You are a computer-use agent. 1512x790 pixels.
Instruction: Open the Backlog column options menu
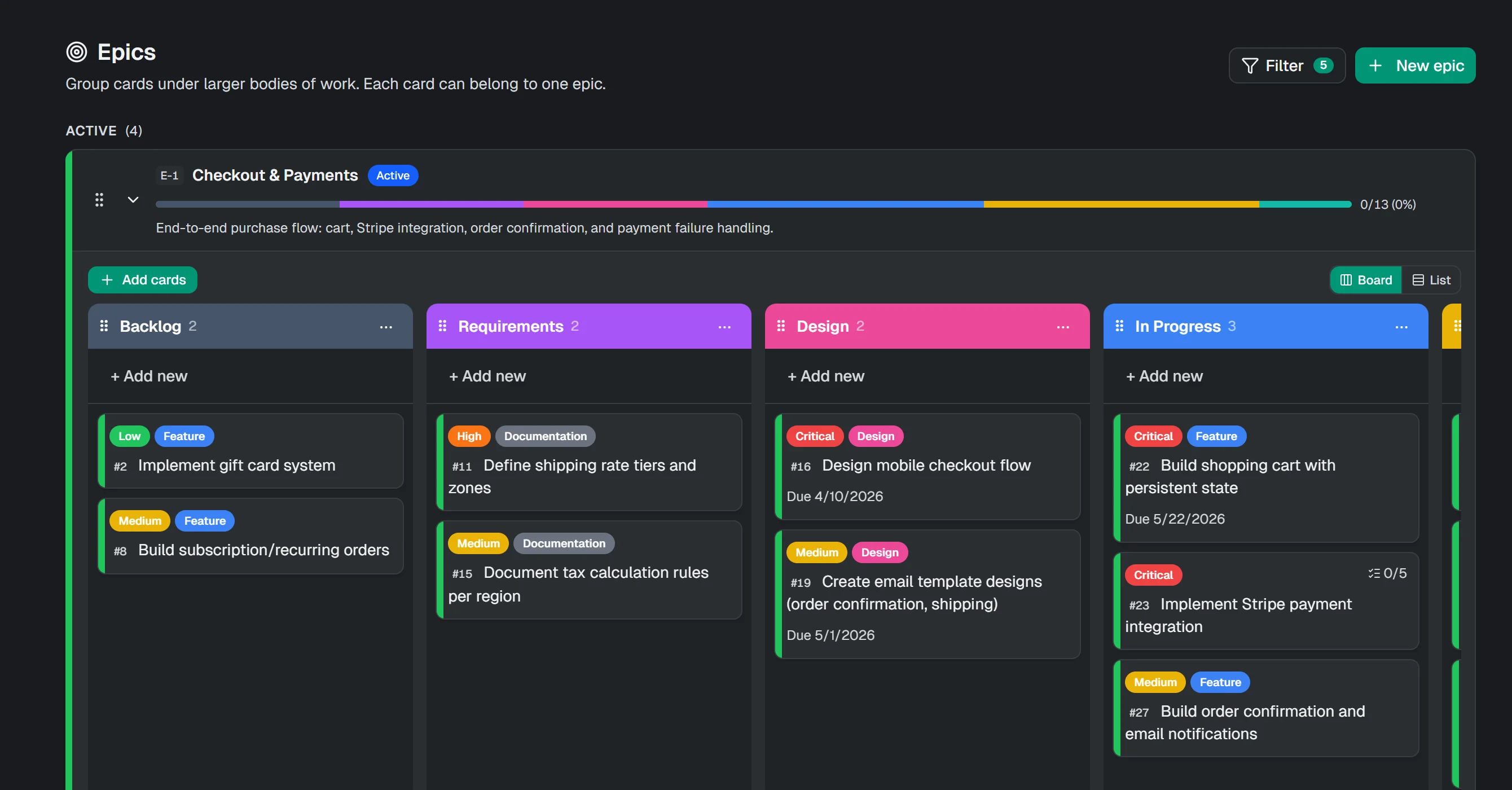[x=386, y=327]
